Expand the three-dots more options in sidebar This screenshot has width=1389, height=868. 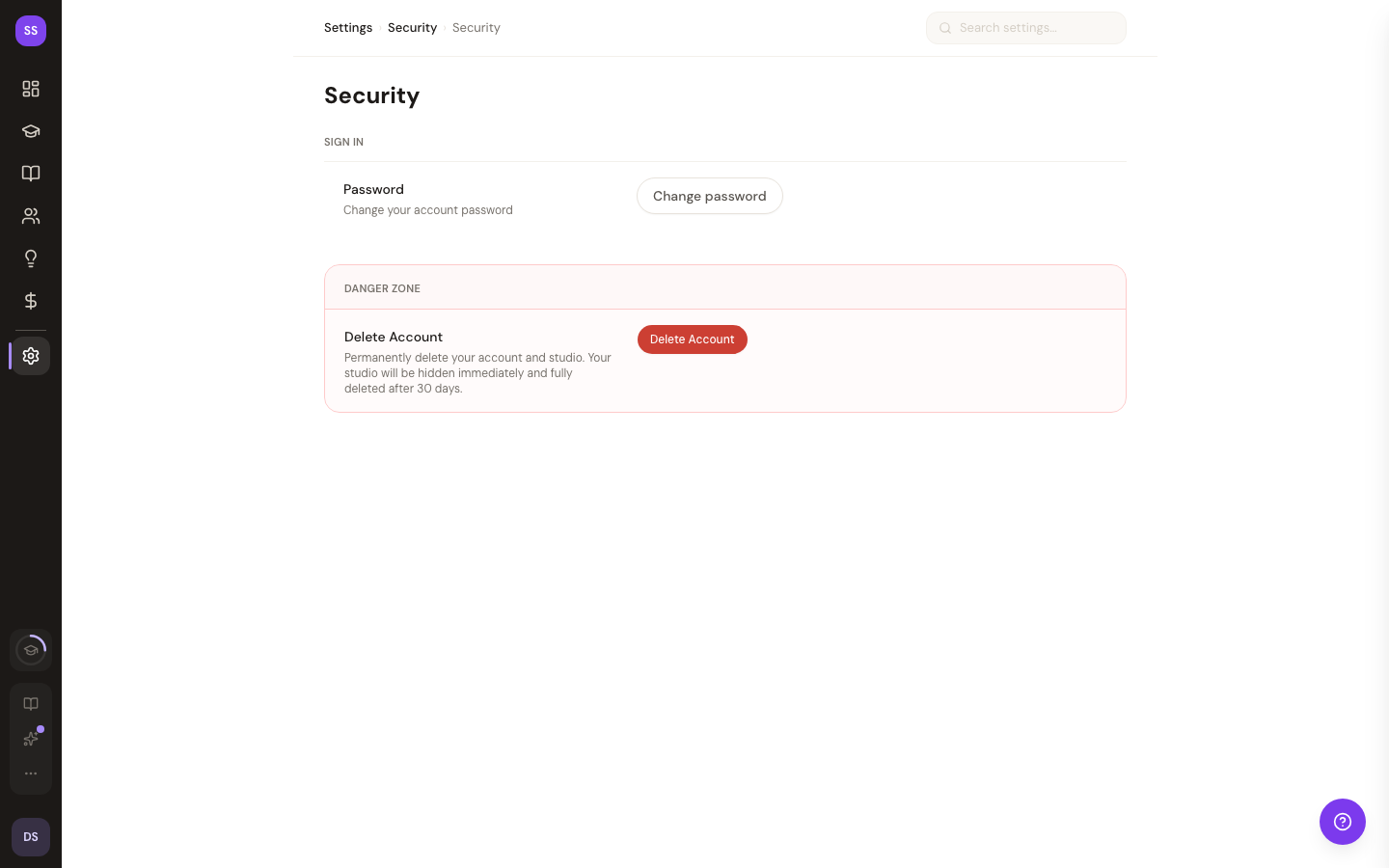31,773
